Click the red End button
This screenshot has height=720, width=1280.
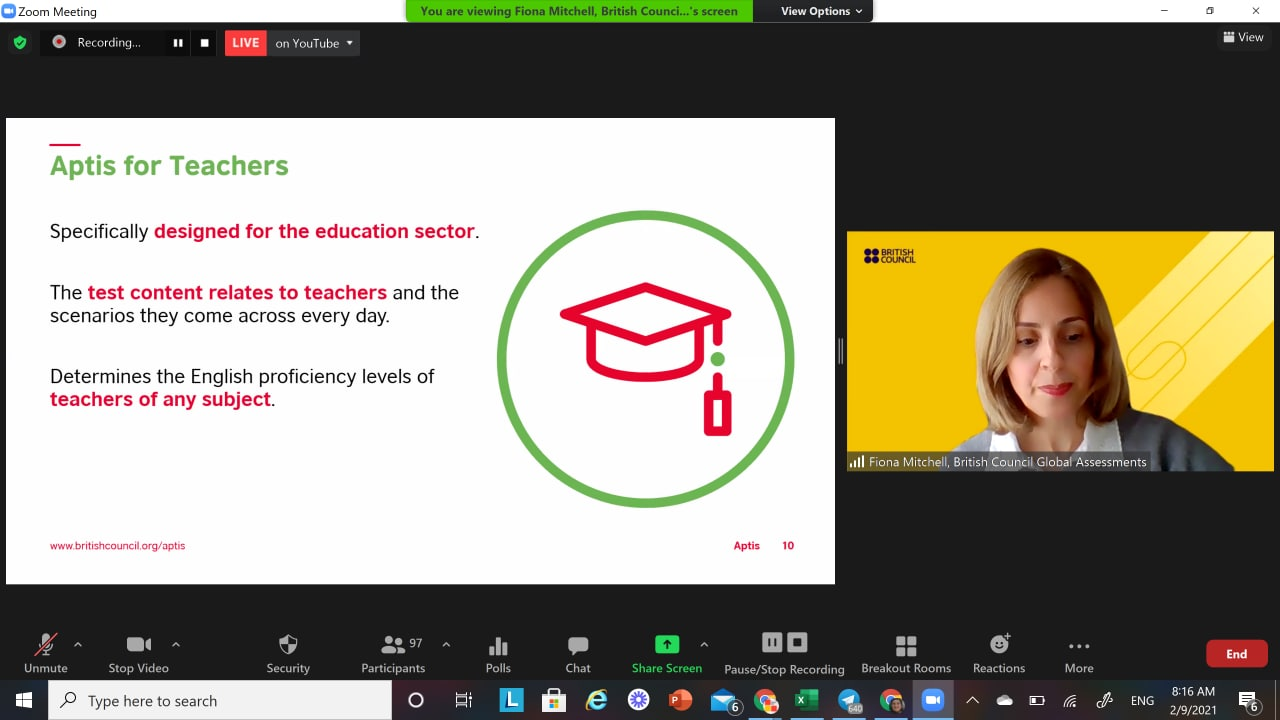1237,654
